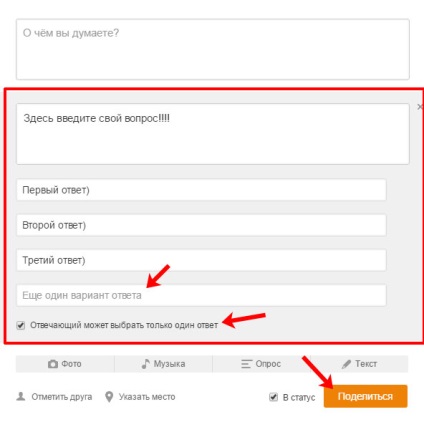The width and height of the screenshot is (424, 422).
Task: Click the Еще один вариант ответа field
Action: [x=201, y=295]
